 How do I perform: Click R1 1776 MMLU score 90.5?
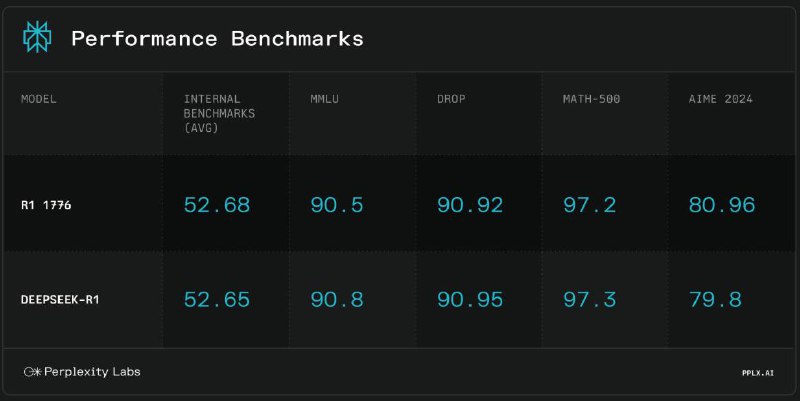click(x=337, y=205)
